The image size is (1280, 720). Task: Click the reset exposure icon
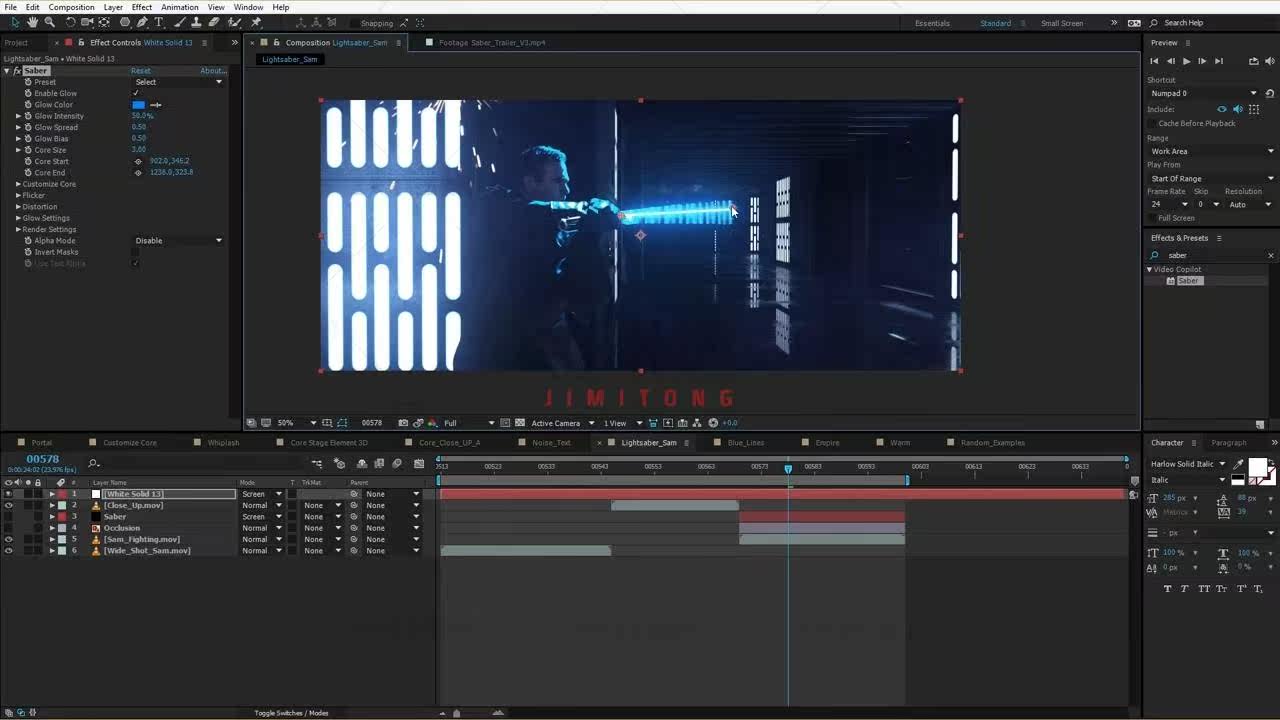[x=713, y=423]
